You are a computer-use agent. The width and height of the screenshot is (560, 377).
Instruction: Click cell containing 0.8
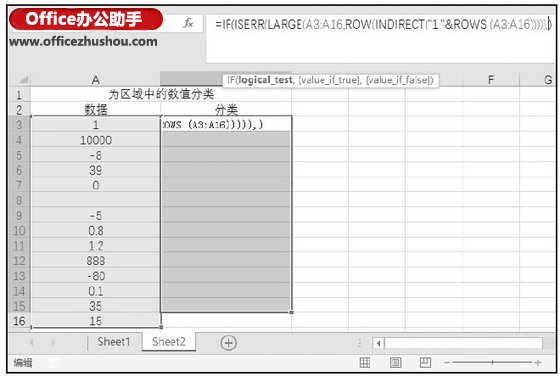click(95, 230)
